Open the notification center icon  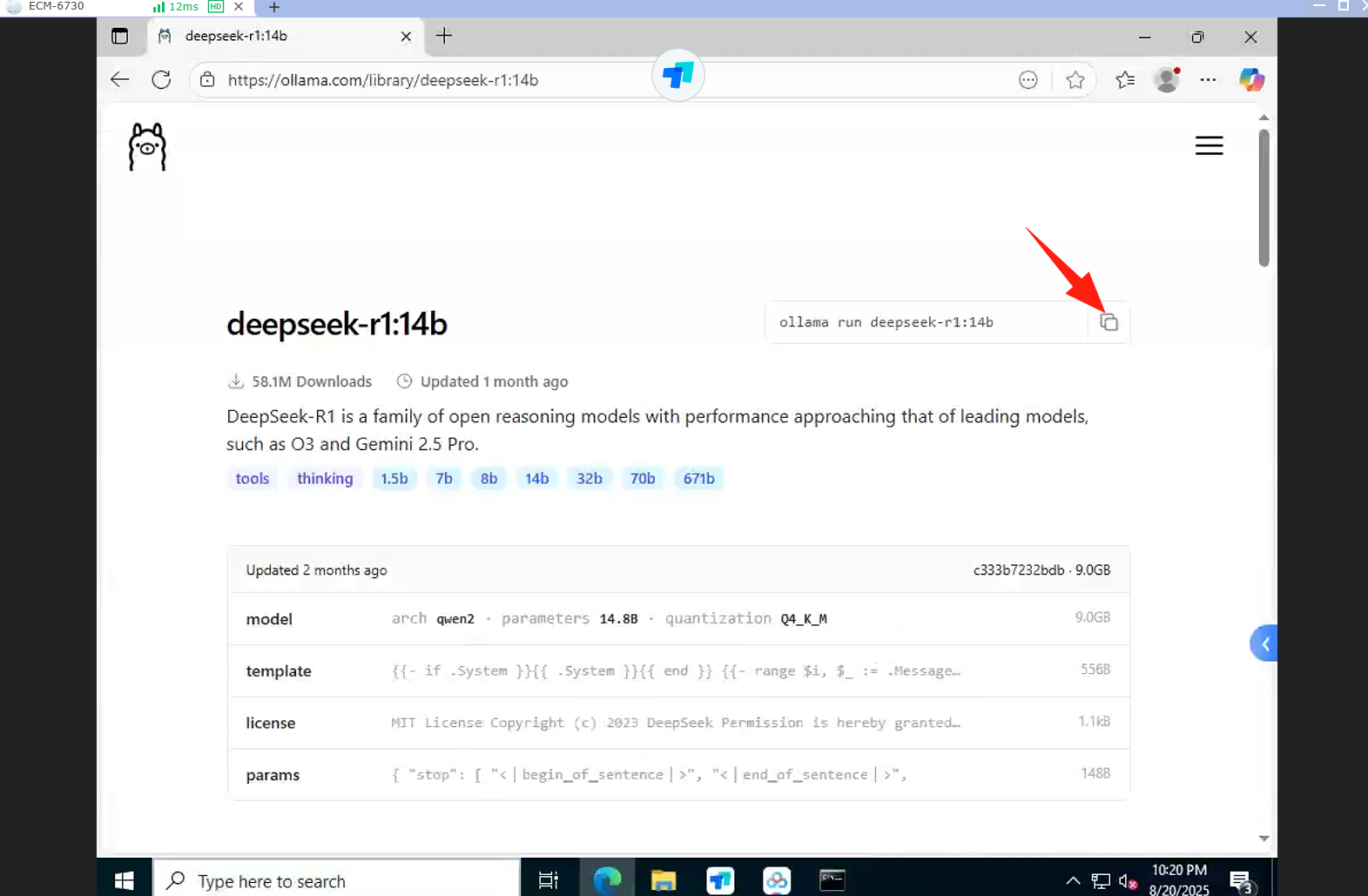coord(1242,882)
